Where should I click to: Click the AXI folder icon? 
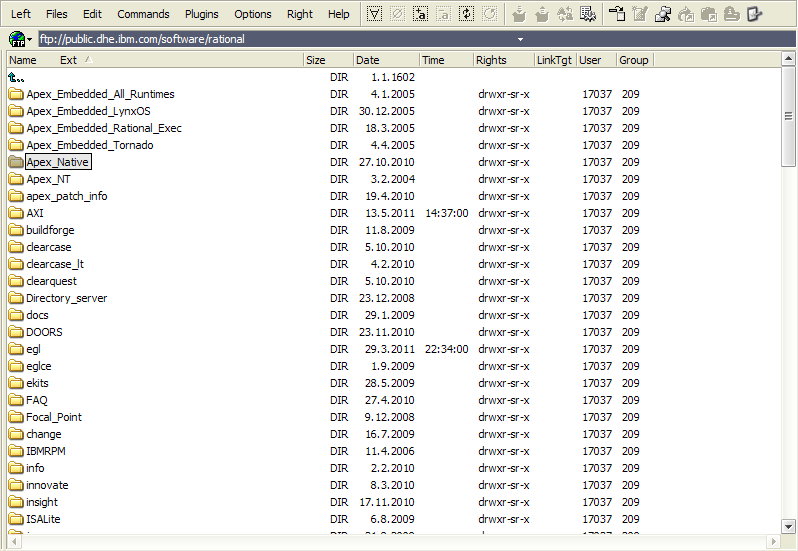point(16,213)
